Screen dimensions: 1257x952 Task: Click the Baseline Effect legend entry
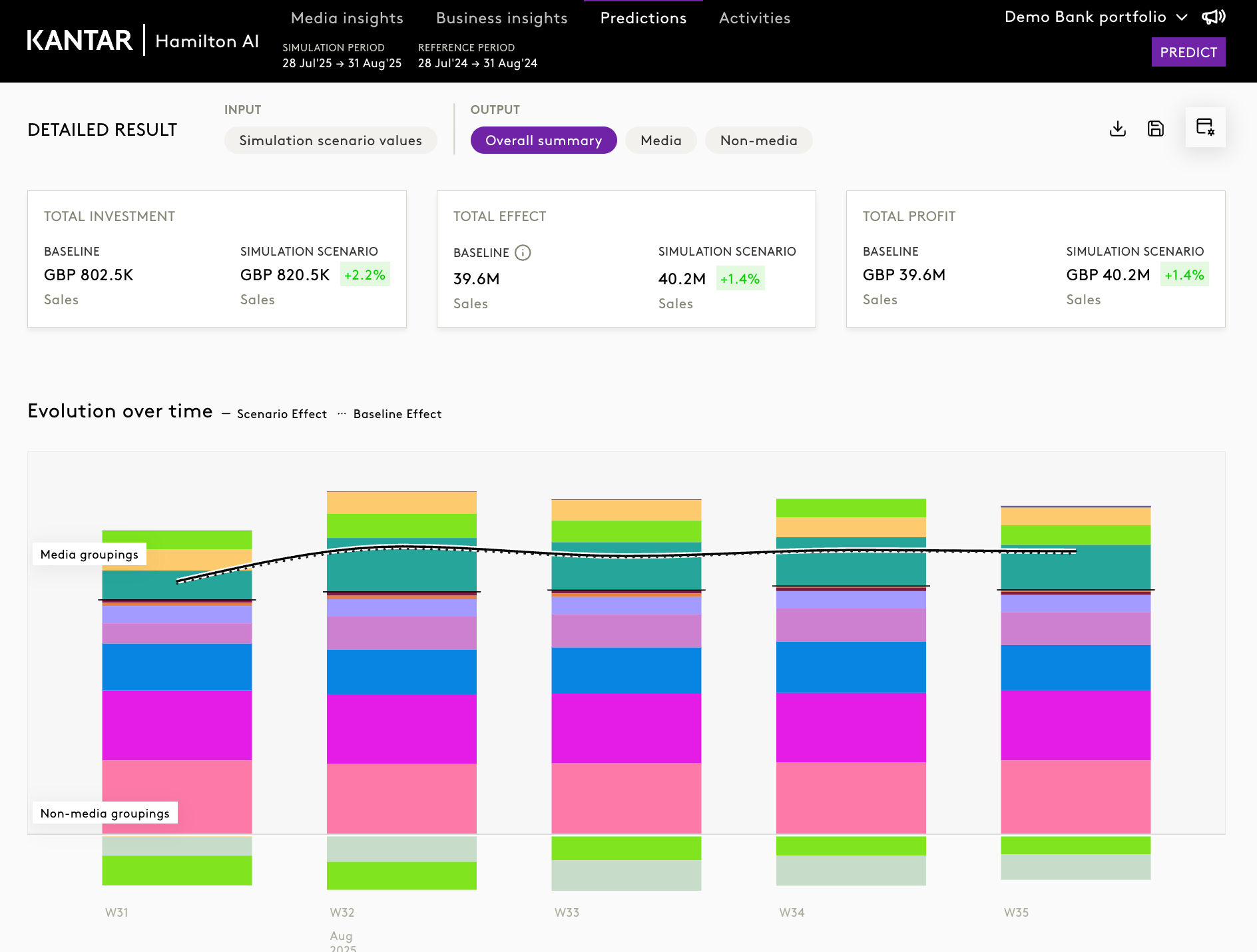tap(389, 414)
